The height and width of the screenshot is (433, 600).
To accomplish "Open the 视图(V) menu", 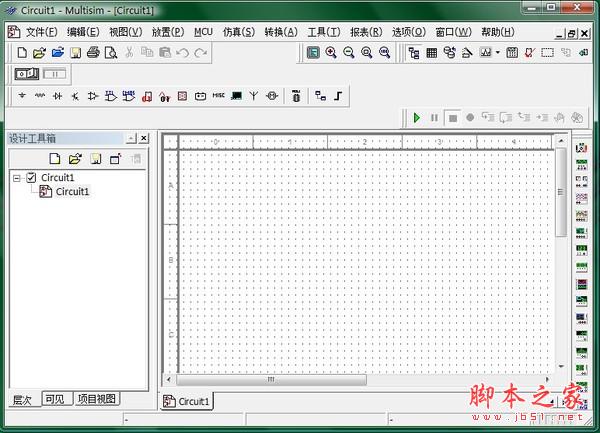I will (126, 32).
